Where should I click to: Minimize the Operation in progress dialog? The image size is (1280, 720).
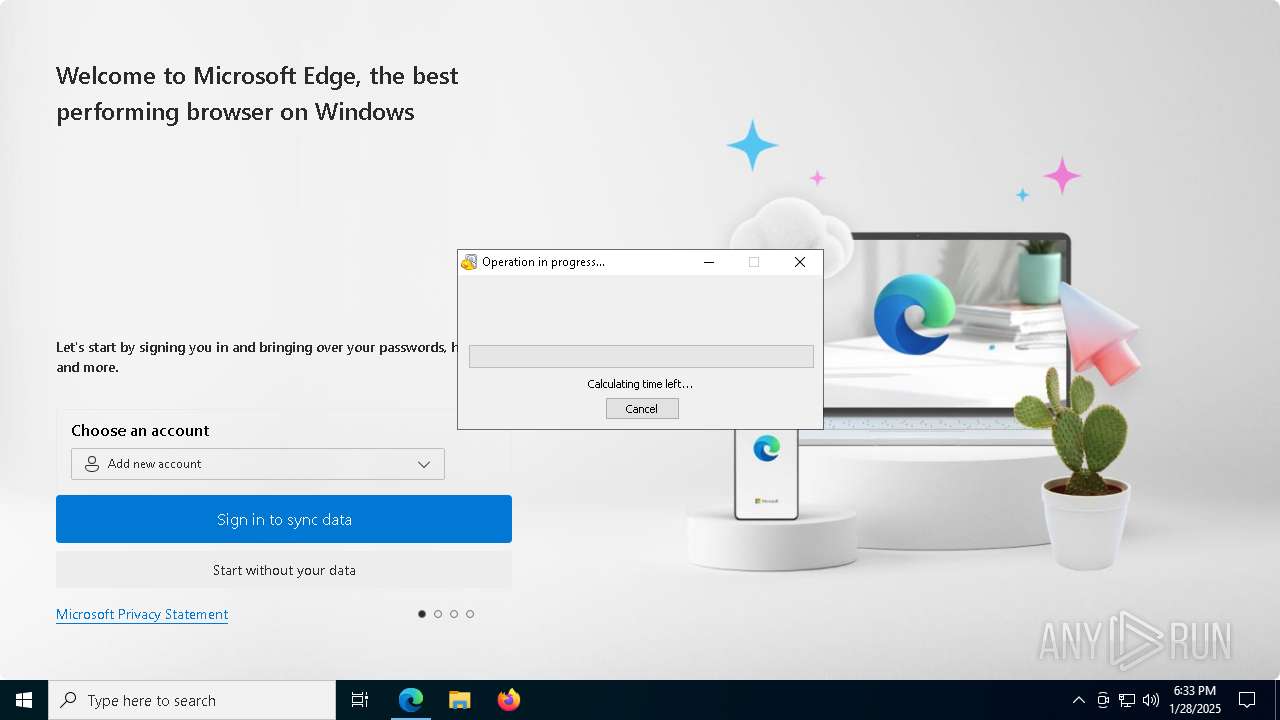(709, 262)
